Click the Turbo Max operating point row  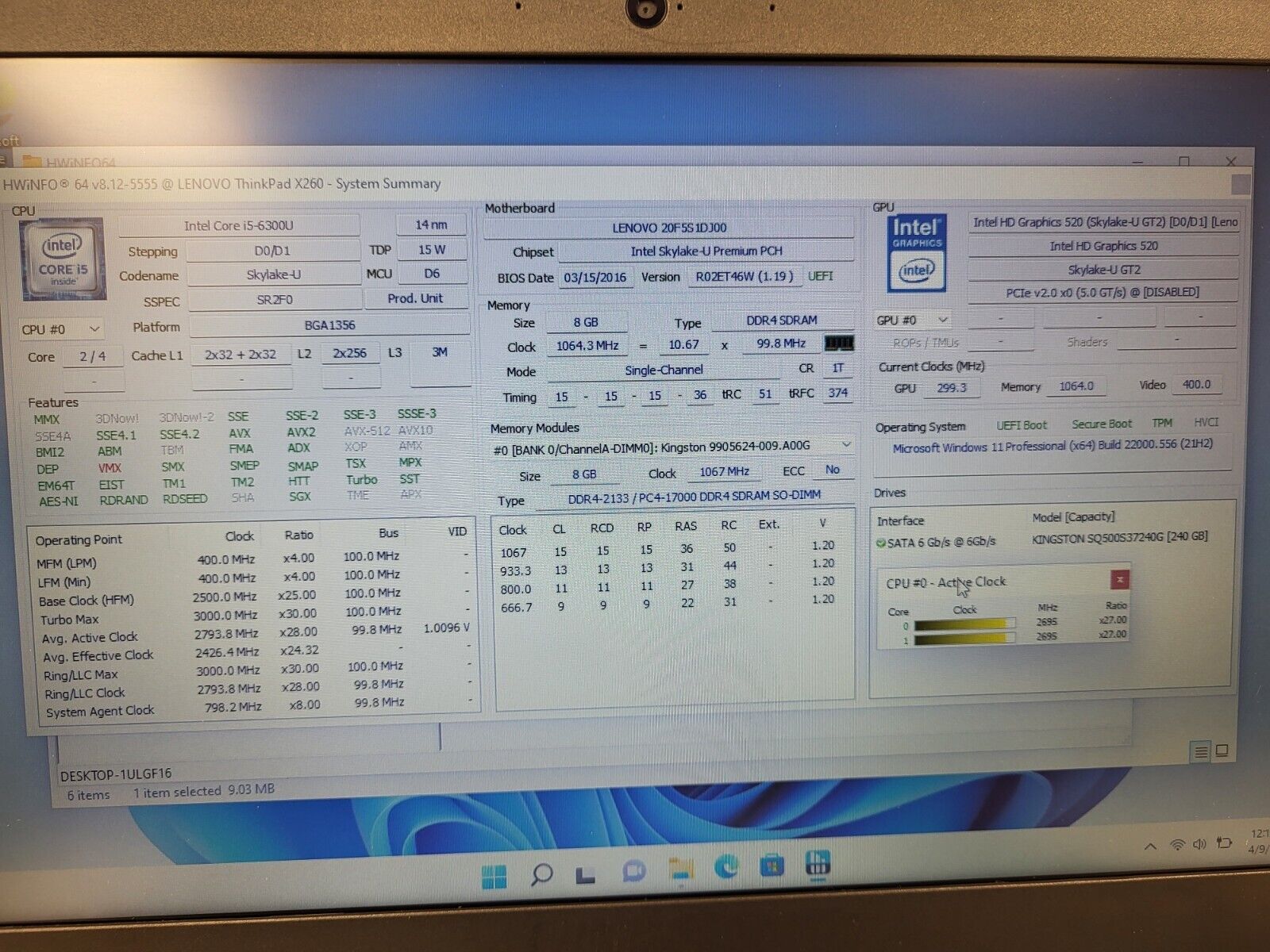252,616
